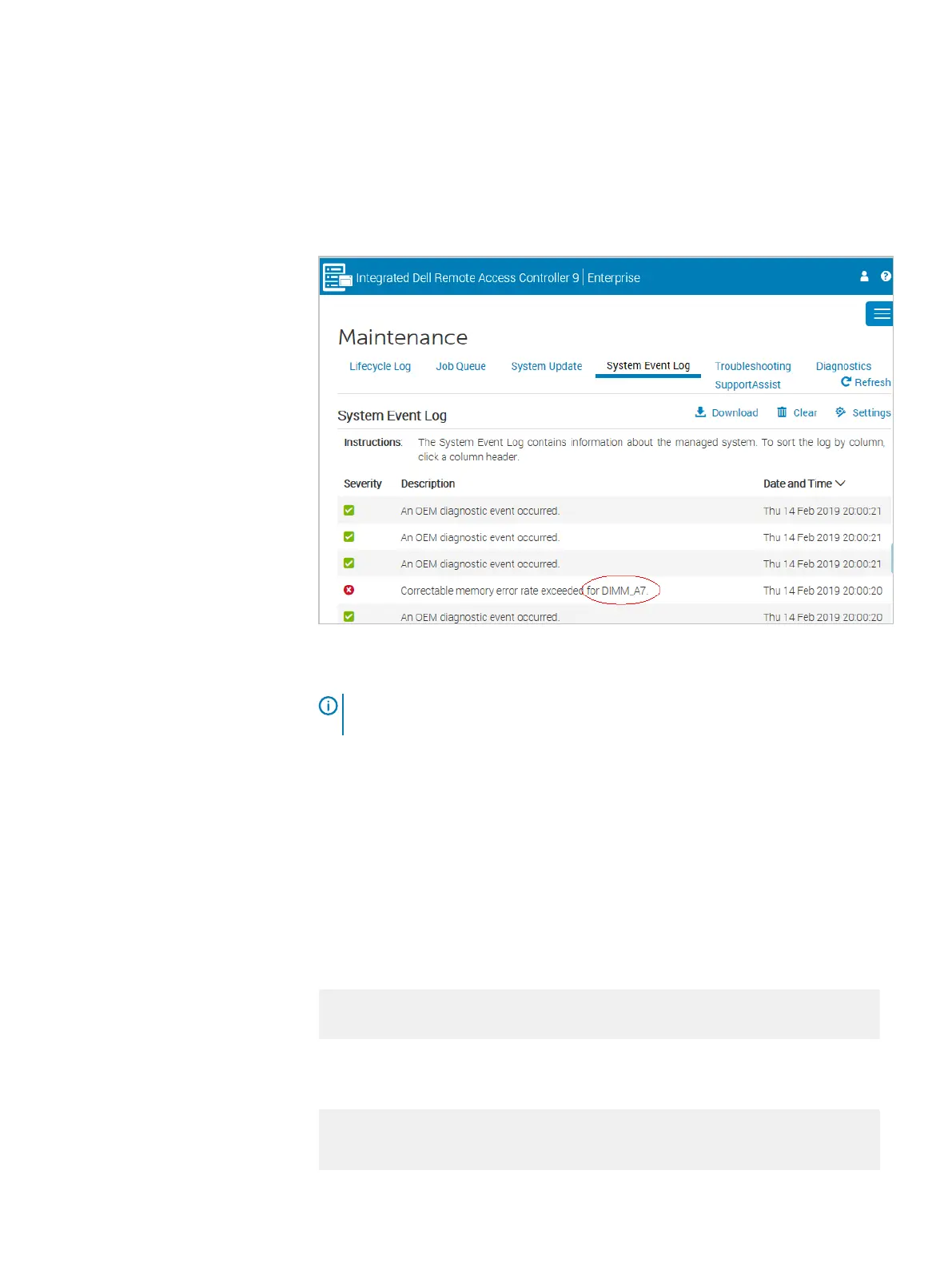Image resolution: width=952 pixels, height=1266 pixels.
Task: Click the Settings gear icon
Action: [x=841, y=412]
